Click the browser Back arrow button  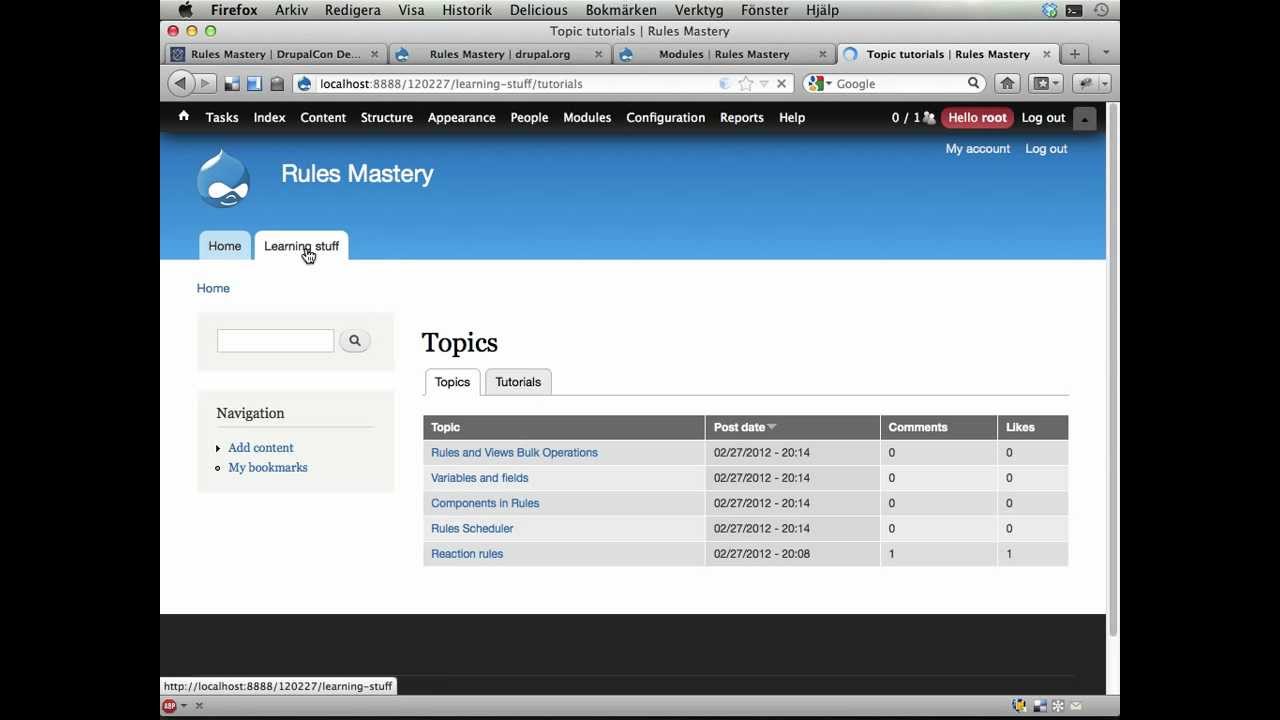[180, 84]
